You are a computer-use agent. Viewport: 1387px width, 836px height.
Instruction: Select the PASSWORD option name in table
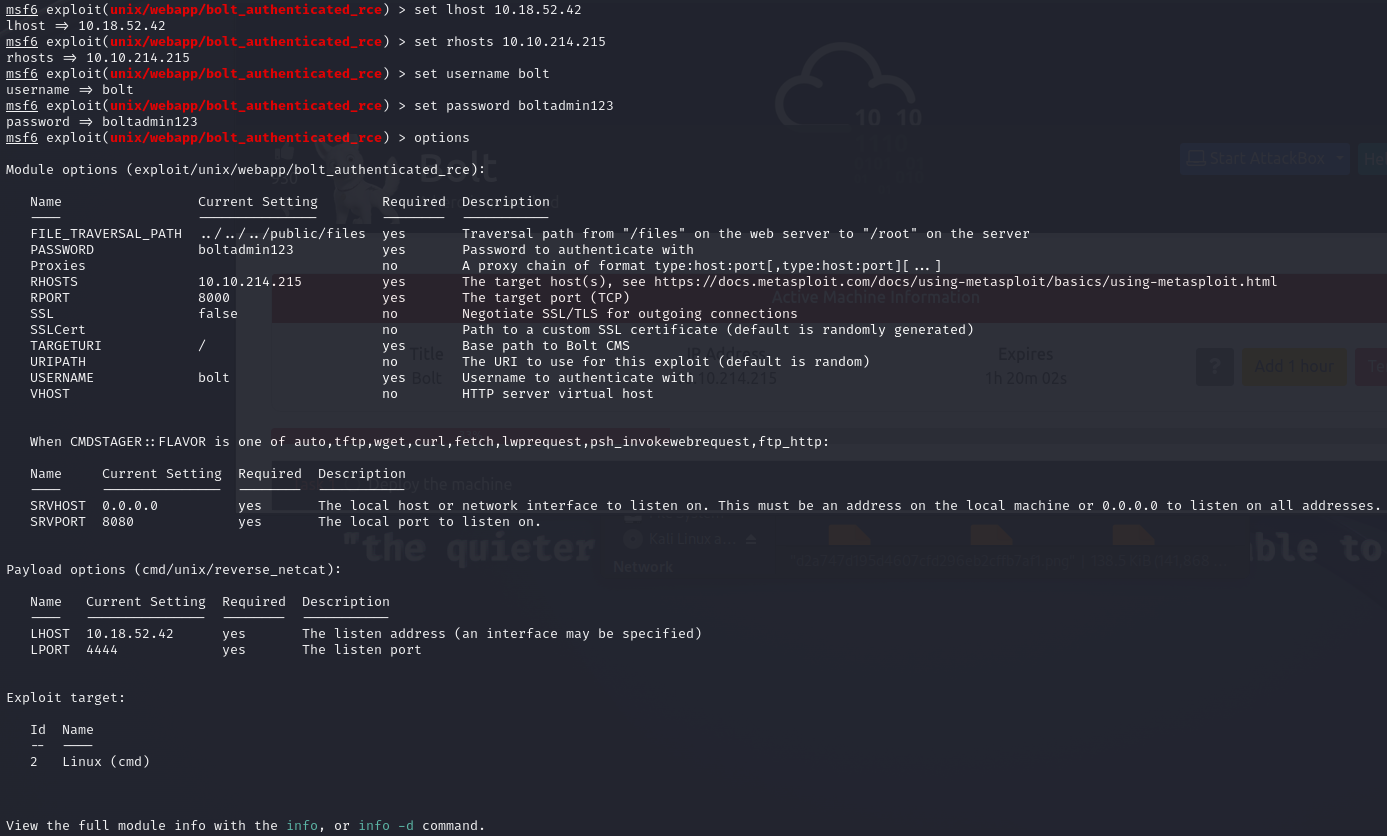click(62, 250)
